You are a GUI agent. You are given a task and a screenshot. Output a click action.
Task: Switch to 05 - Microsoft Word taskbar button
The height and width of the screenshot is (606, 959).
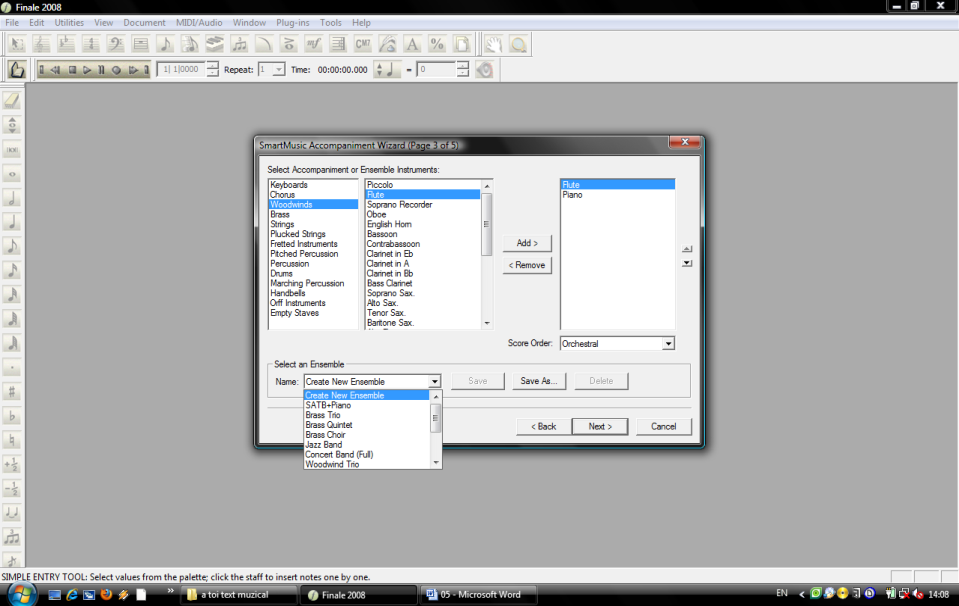(479, 594)
